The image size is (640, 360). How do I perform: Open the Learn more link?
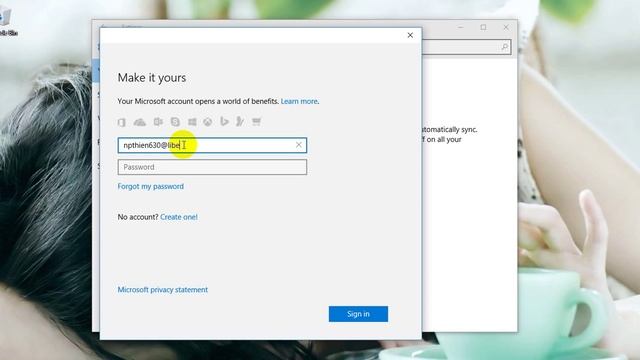coord(299,101)
